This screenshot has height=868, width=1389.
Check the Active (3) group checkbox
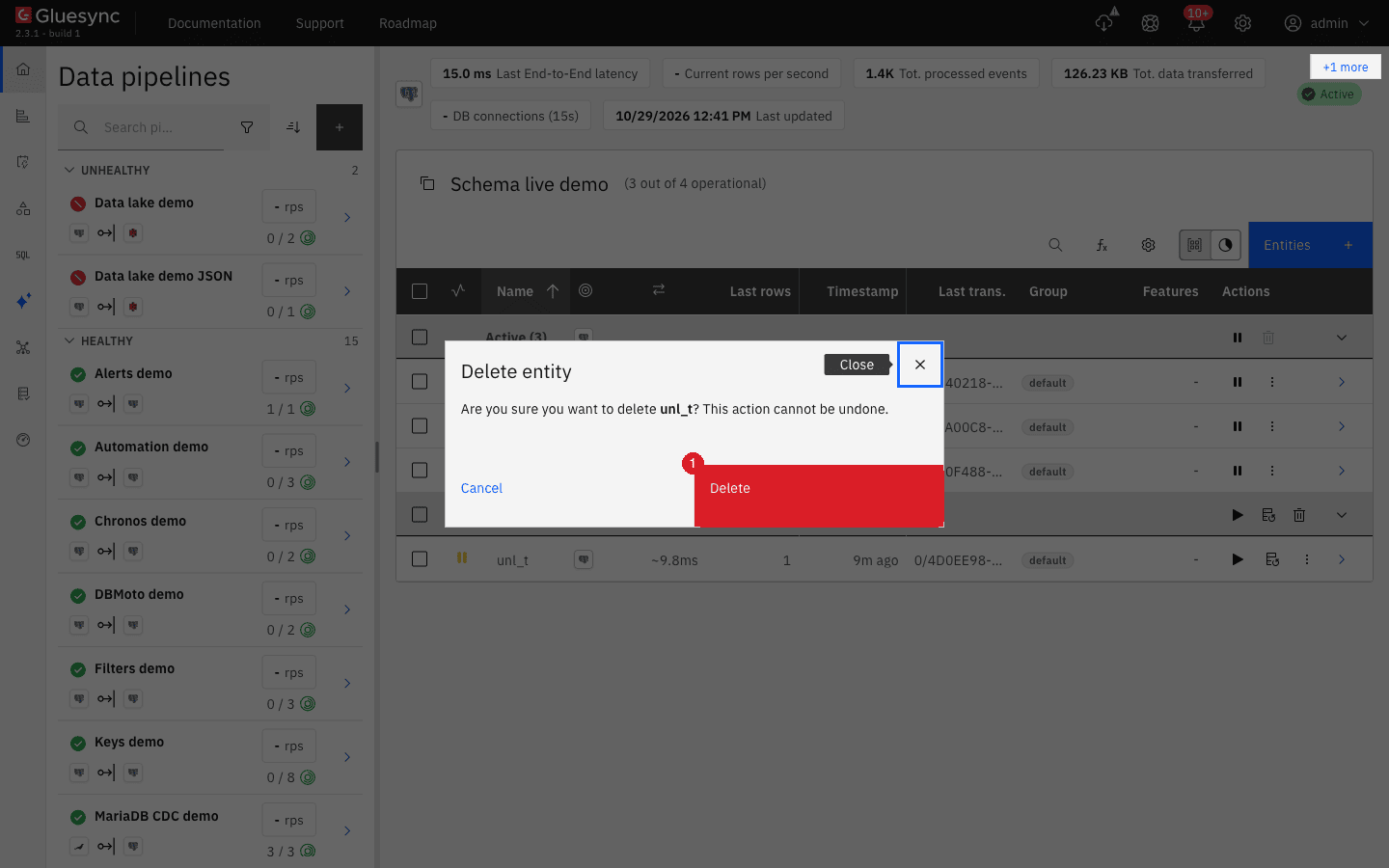[x=420, y=338]
